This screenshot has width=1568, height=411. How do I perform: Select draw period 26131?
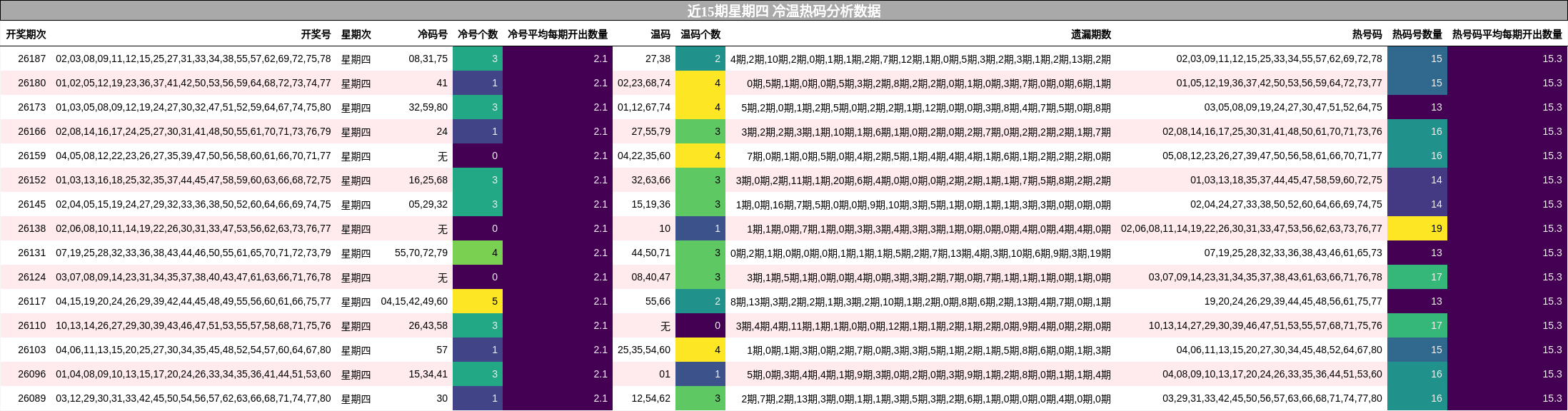[x=31, y=253]
